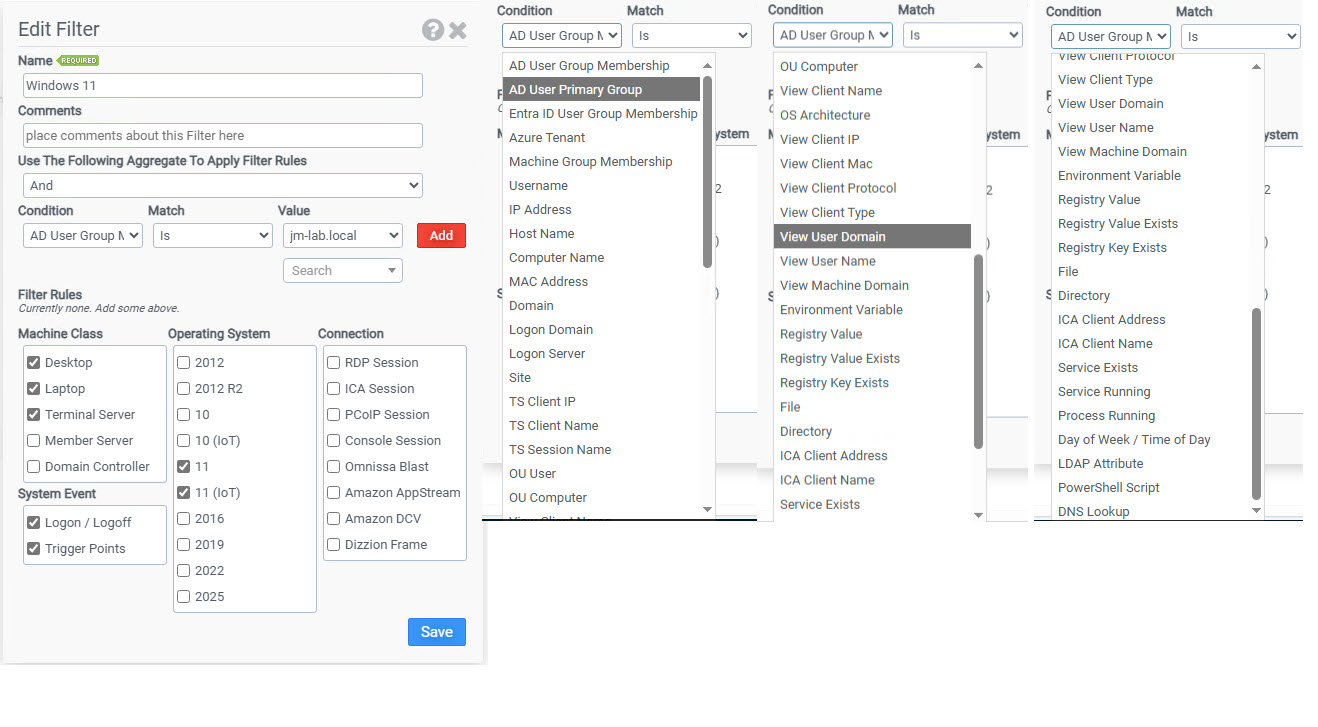The width and height of the screenshot is (1318, 727).
Task: Expand the Match dropdown in Edit Filter
Action: [x=212, y=236]
